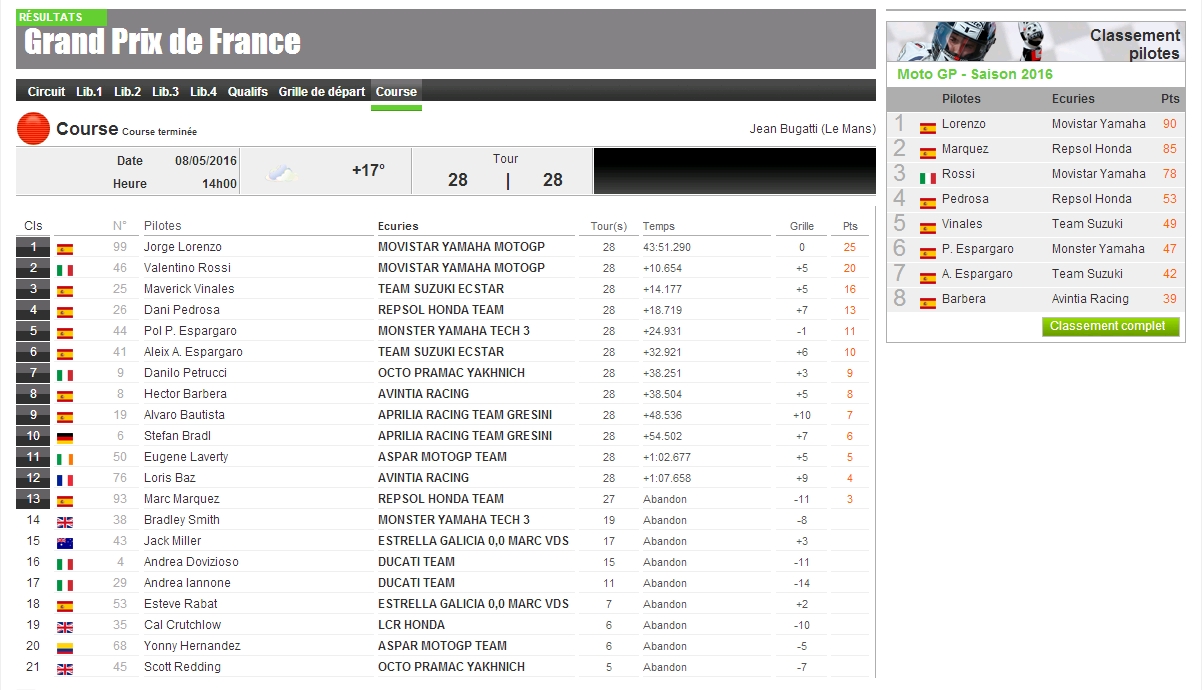Click the cloudy weather icon
Image resolution: width=1202 pixels, height=690 pixels.
coord(283,172)
